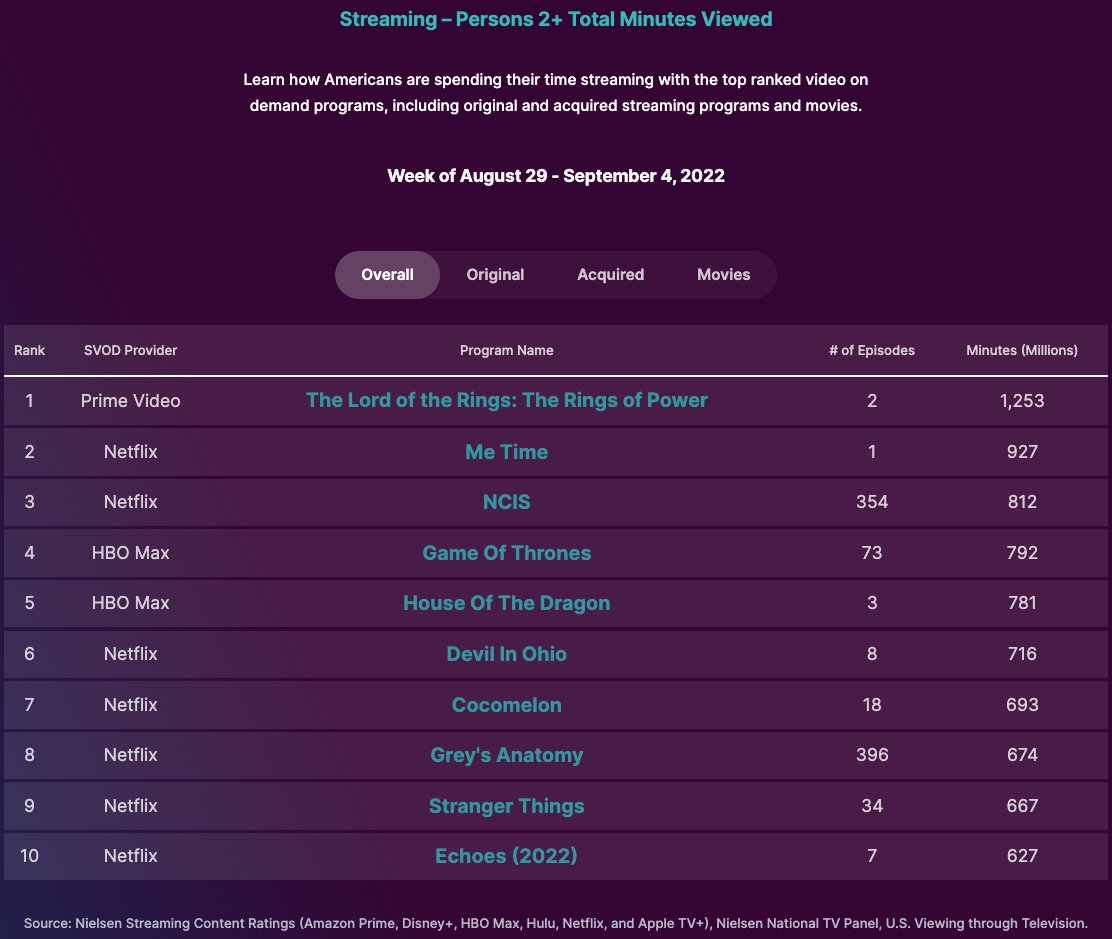Select the Overall tab
1112x939 pixels.
387,274
